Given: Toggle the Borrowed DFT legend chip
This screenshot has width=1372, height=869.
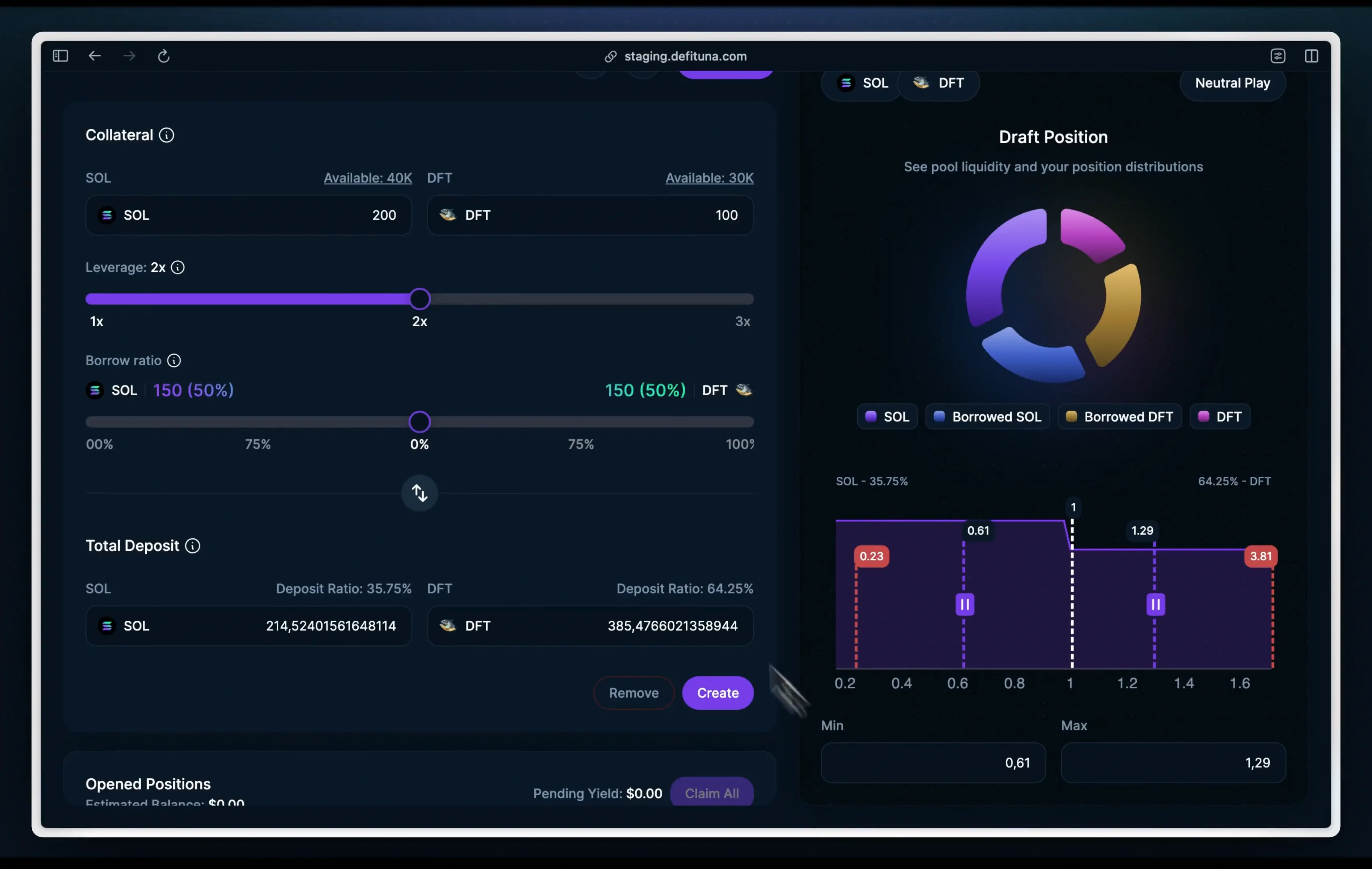Looking at the screenshot, I should (x=1119, y=416).
